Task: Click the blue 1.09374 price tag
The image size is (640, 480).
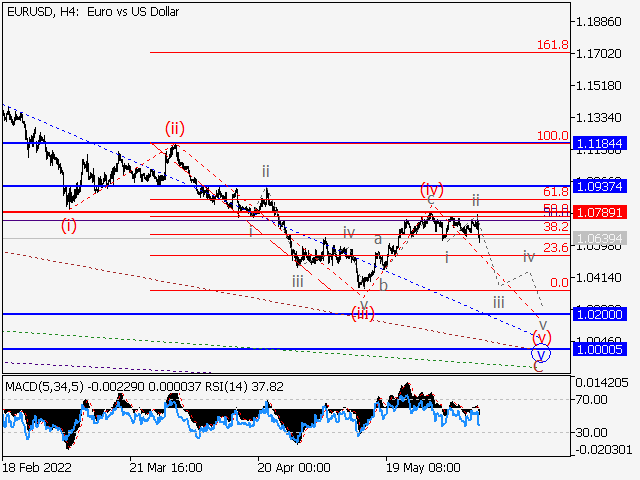Action: pos(600,187)
